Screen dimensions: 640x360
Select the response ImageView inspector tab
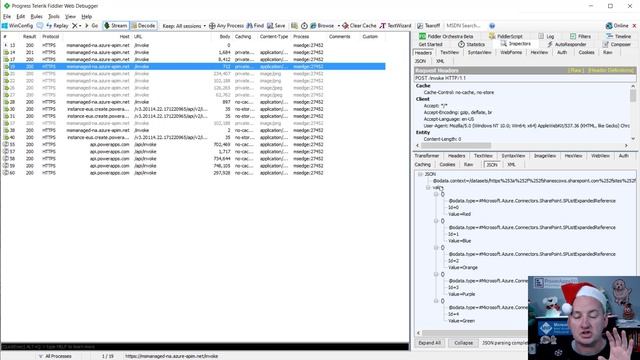[x=545, y=156]
